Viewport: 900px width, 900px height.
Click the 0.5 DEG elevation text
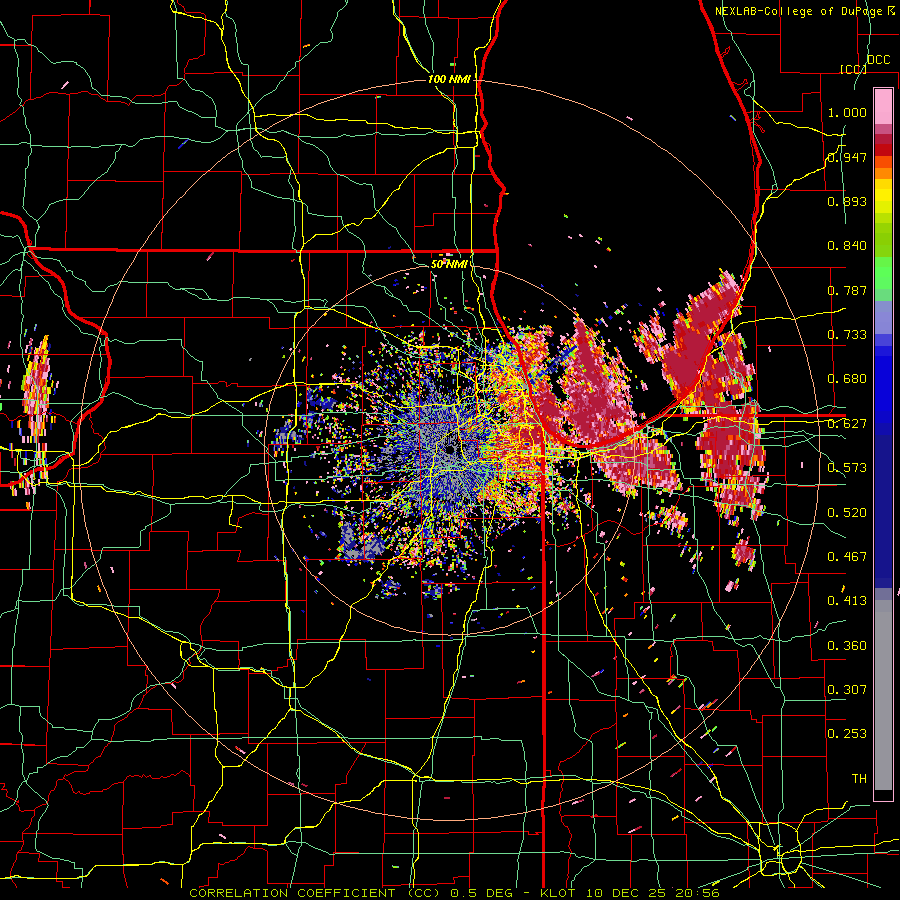tap(484, 893)
